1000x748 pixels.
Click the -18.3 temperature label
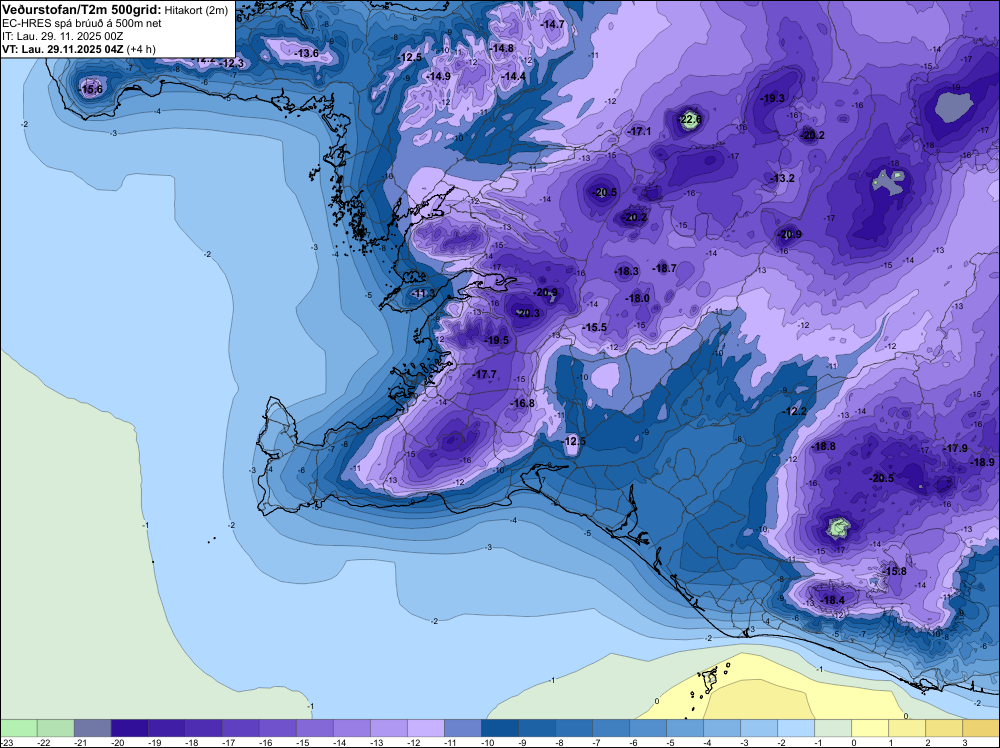tap(626, 271)
